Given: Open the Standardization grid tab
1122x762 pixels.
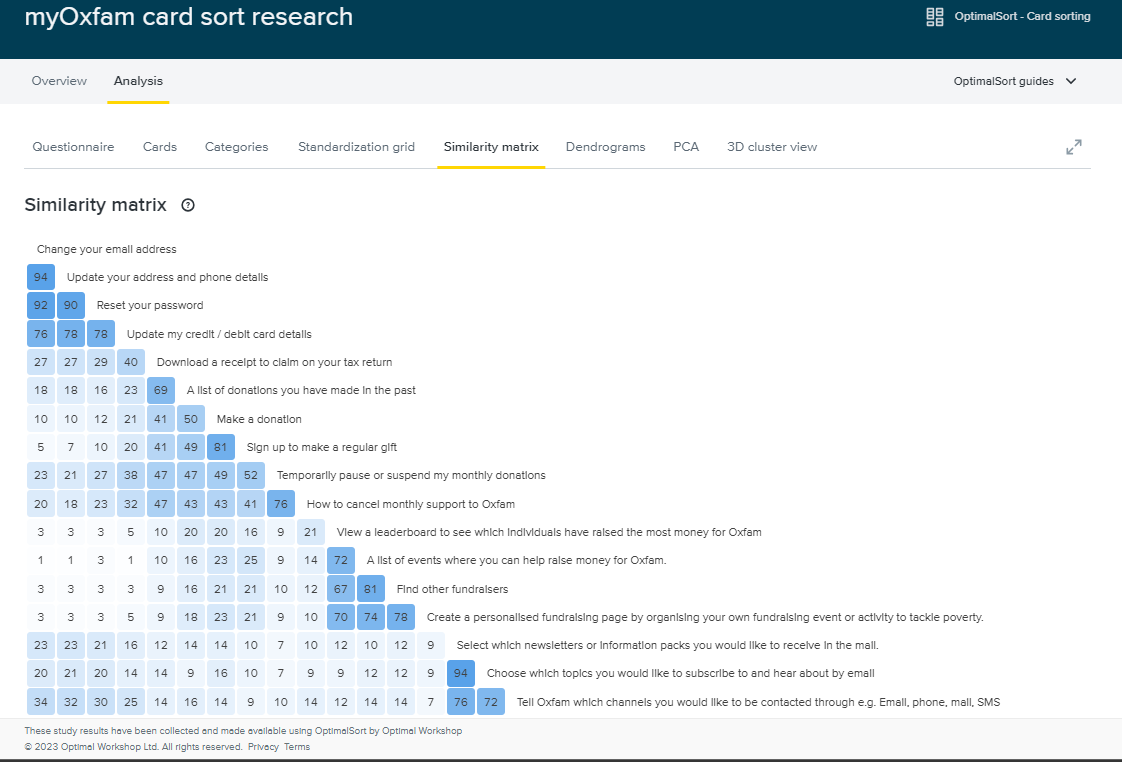Looking at the screenshot, I should tap(356, 147).
